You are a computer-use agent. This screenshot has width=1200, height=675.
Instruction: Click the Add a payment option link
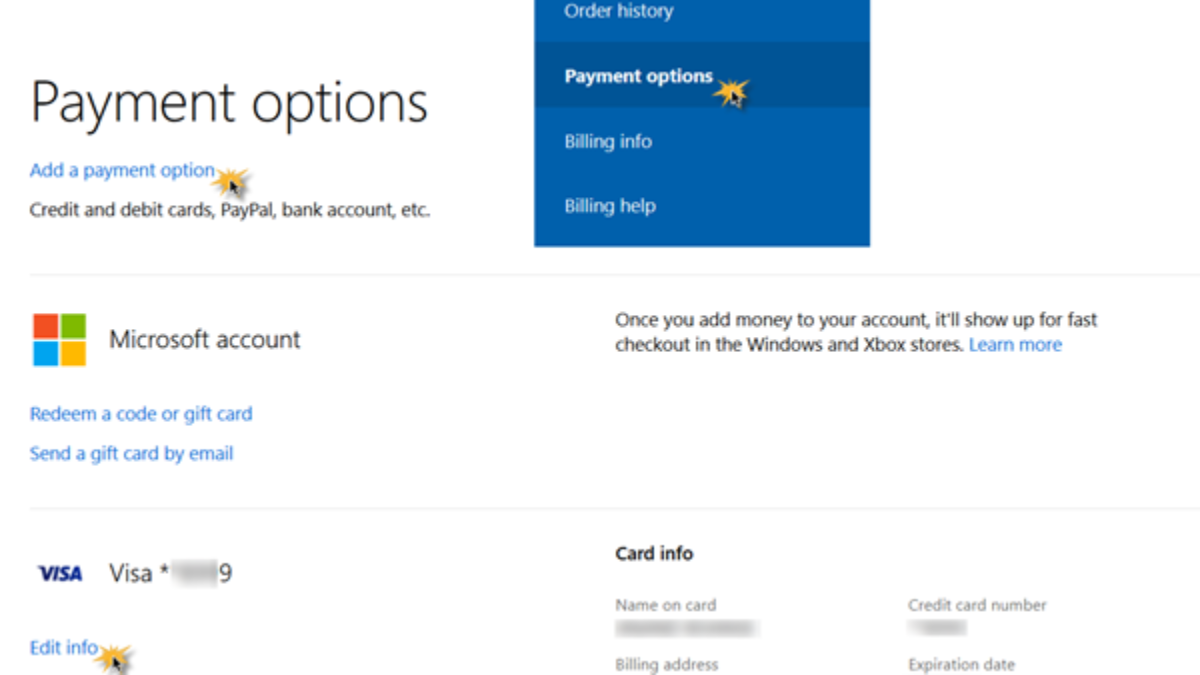pyautogui.click(x=122, y=170)
